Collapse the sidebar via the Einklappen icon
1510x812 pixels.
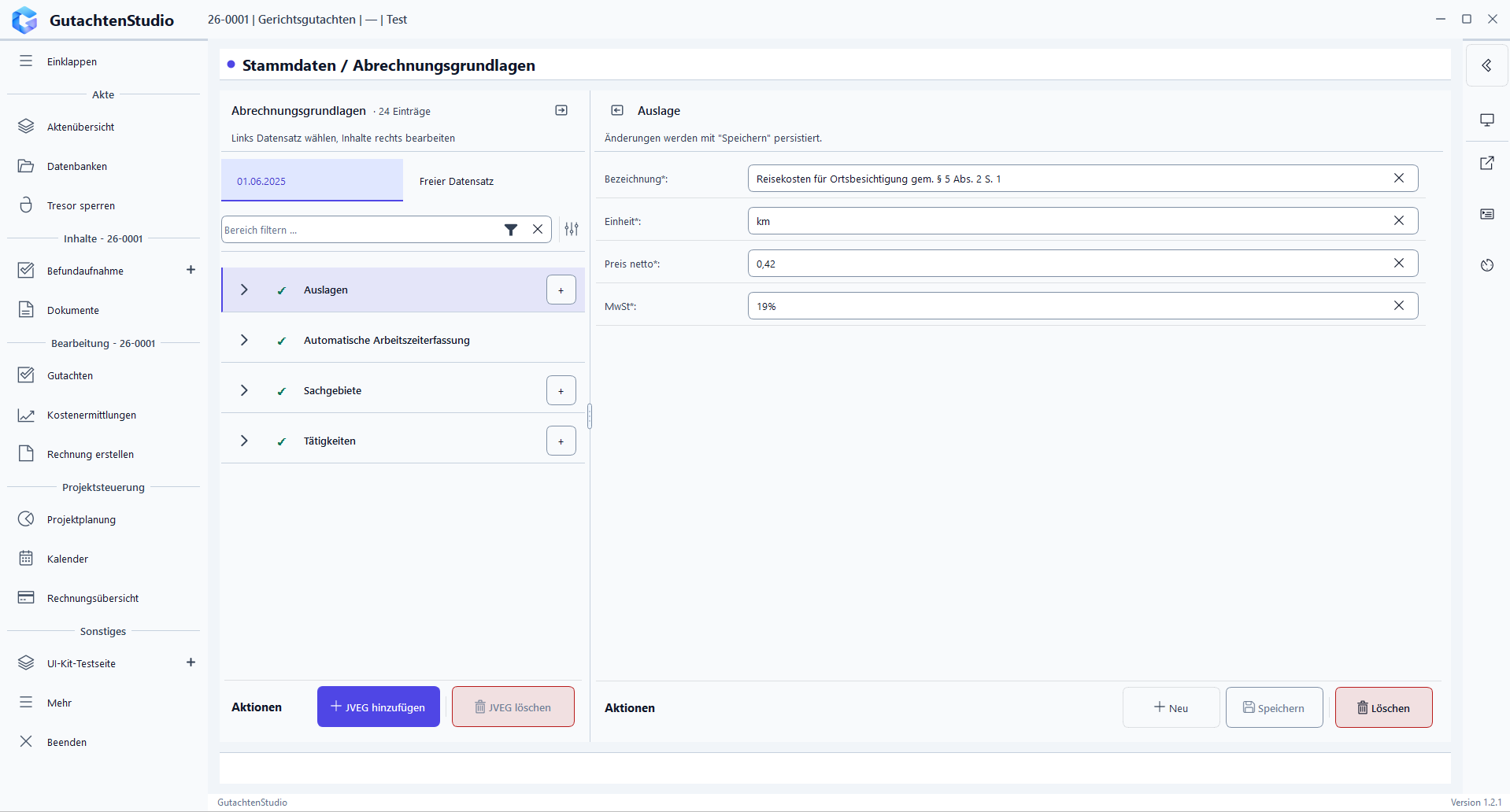tap(26, 61)
